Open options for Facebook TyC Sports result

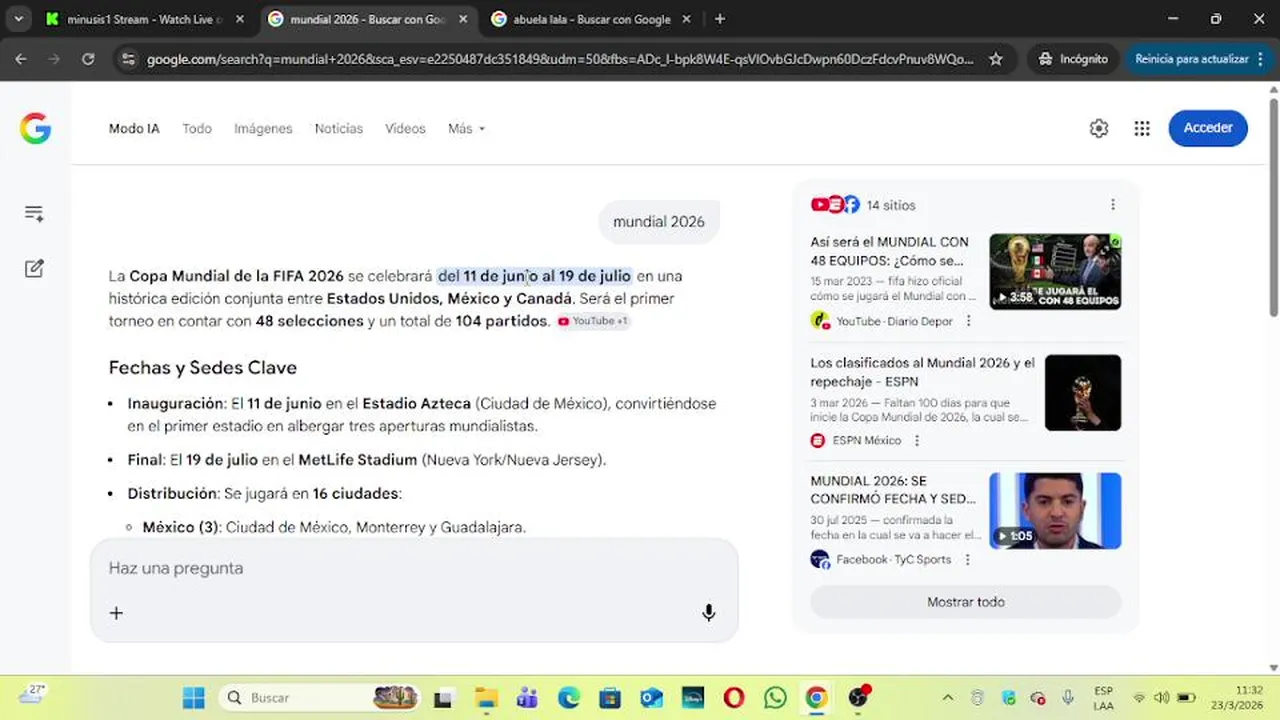tap(967, 559)
